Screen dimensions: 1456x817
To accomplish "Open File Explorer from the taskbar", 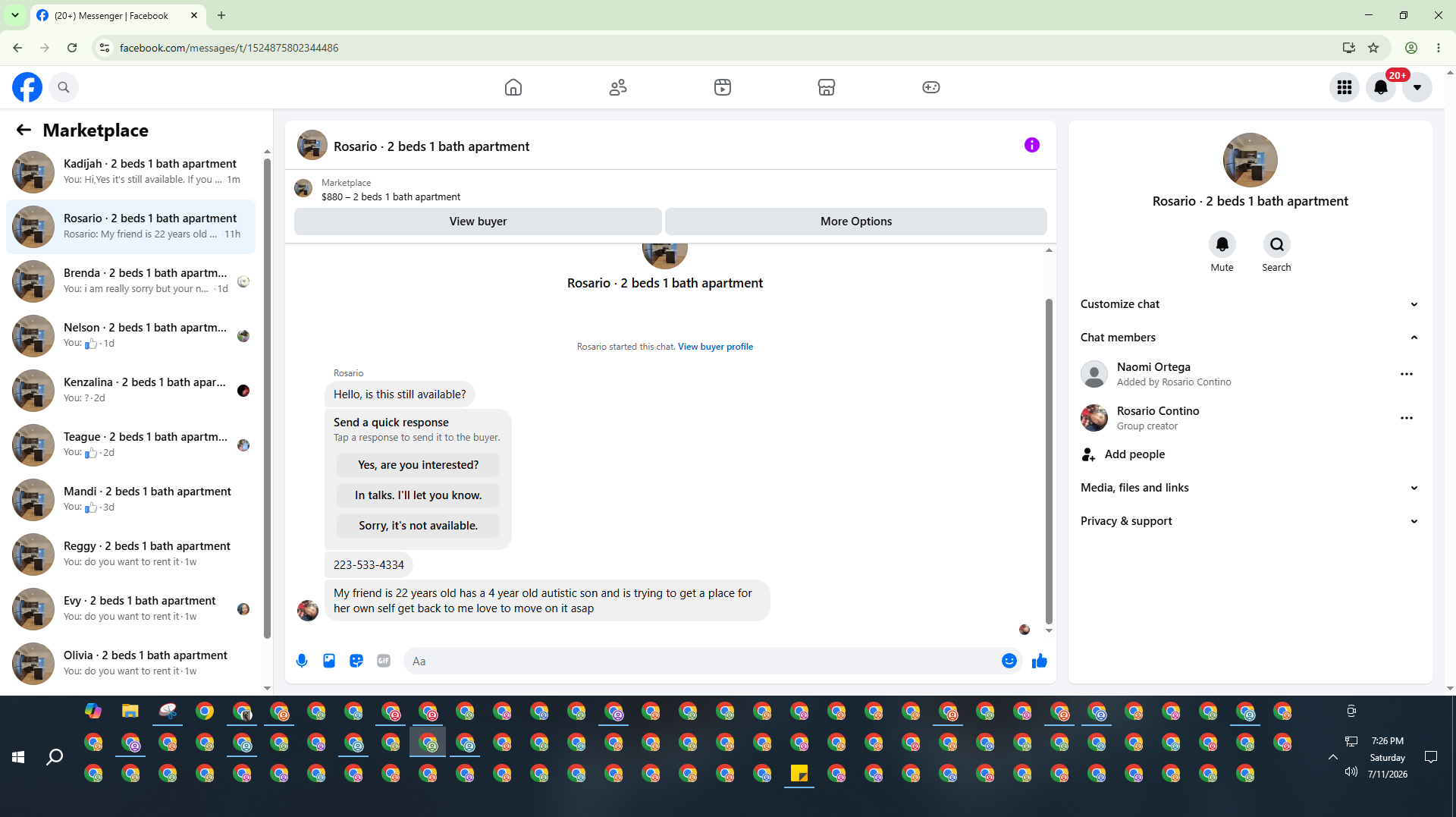I will pos(130,712).
